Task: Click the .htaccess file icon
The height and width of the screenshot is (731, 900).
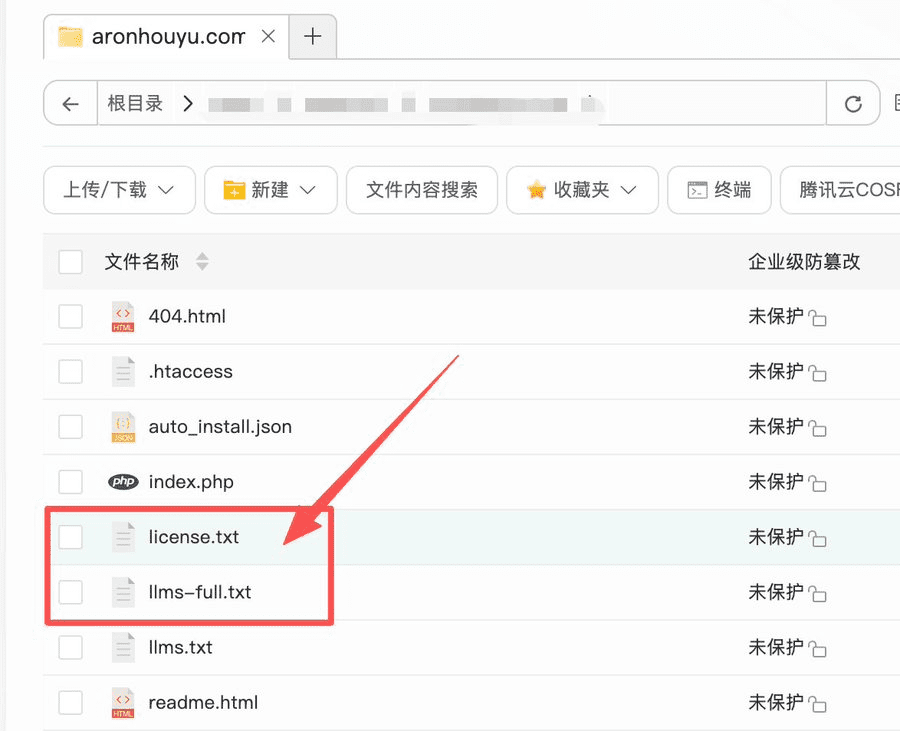Action: tap(123, 372)
